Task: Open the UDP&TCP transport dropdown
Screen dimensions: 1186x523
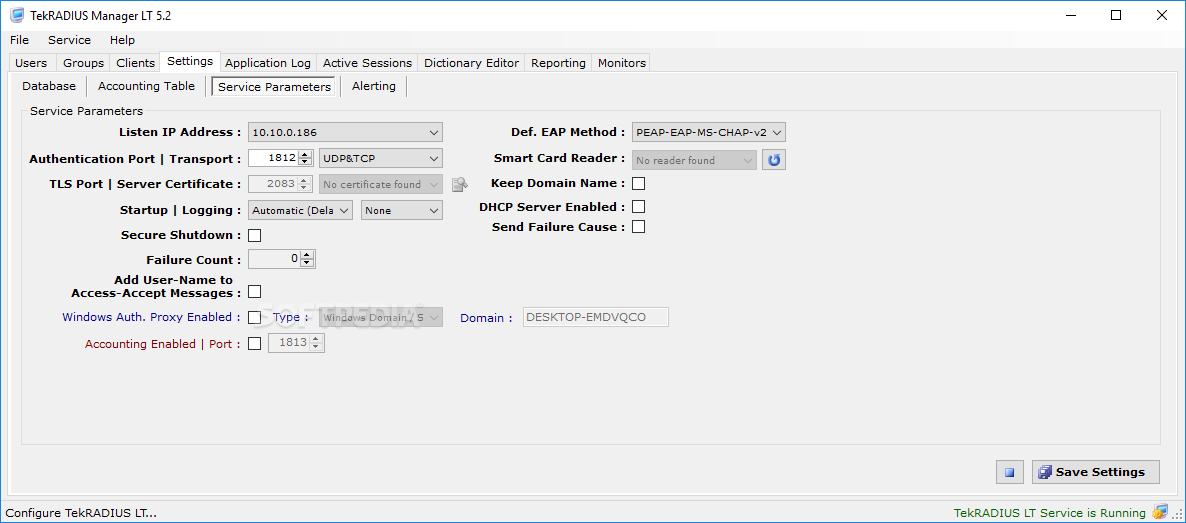Action: [381, 159]
